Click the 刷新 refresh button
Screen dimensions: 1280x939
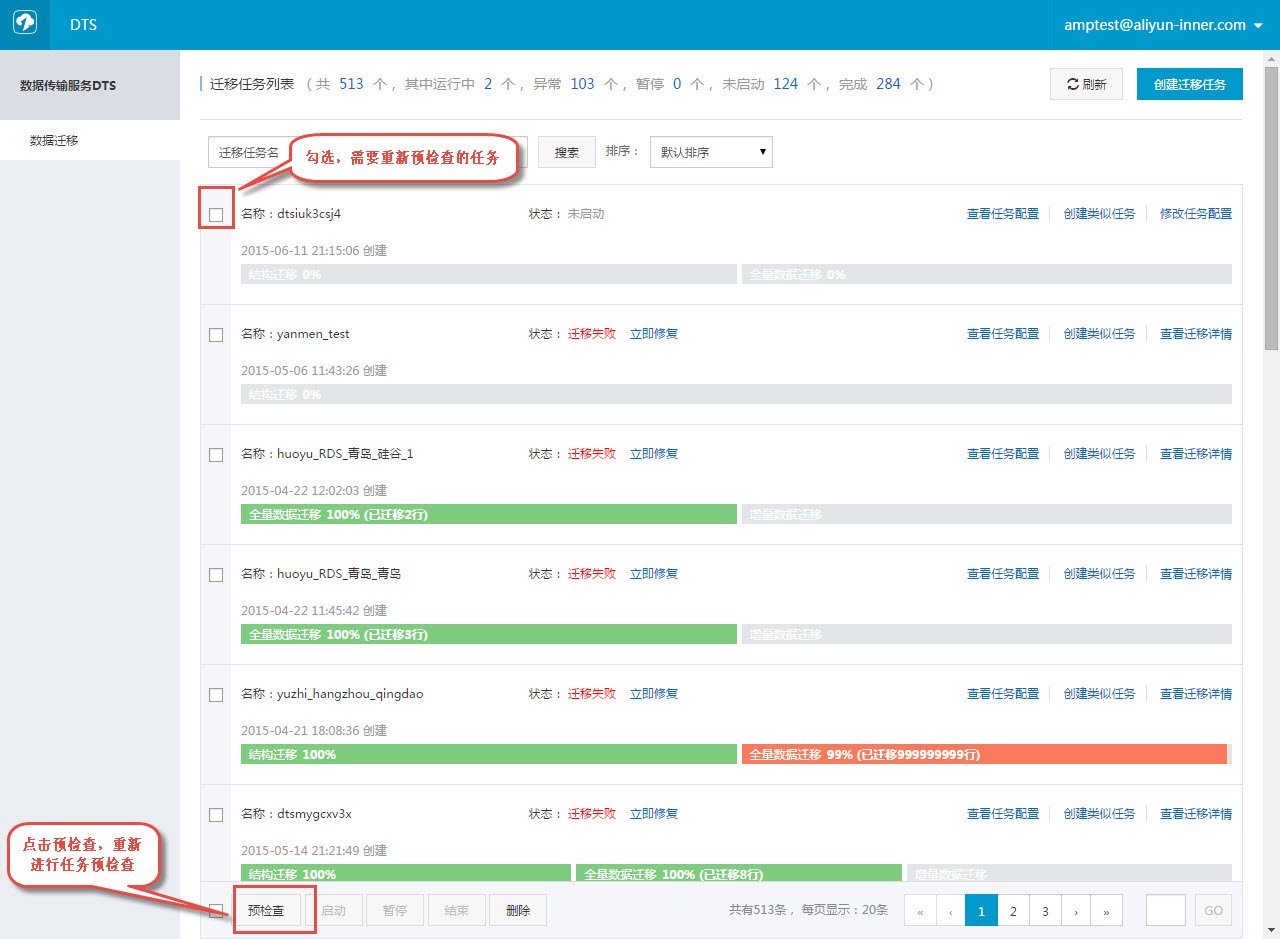(1086, 85)
